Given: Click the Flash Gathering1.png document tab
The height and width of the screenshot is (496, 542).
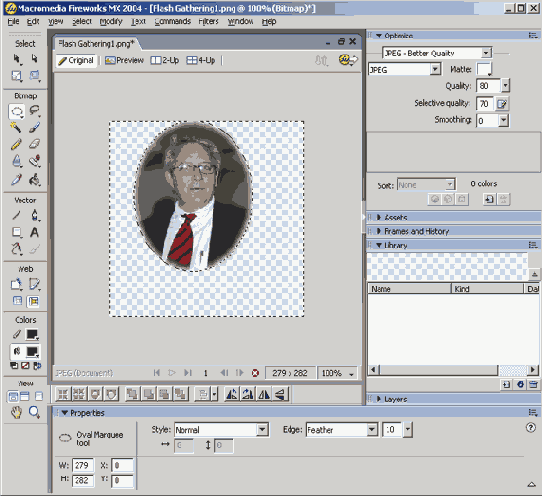Looking at the screenshot, I should (x=96, y=44).
